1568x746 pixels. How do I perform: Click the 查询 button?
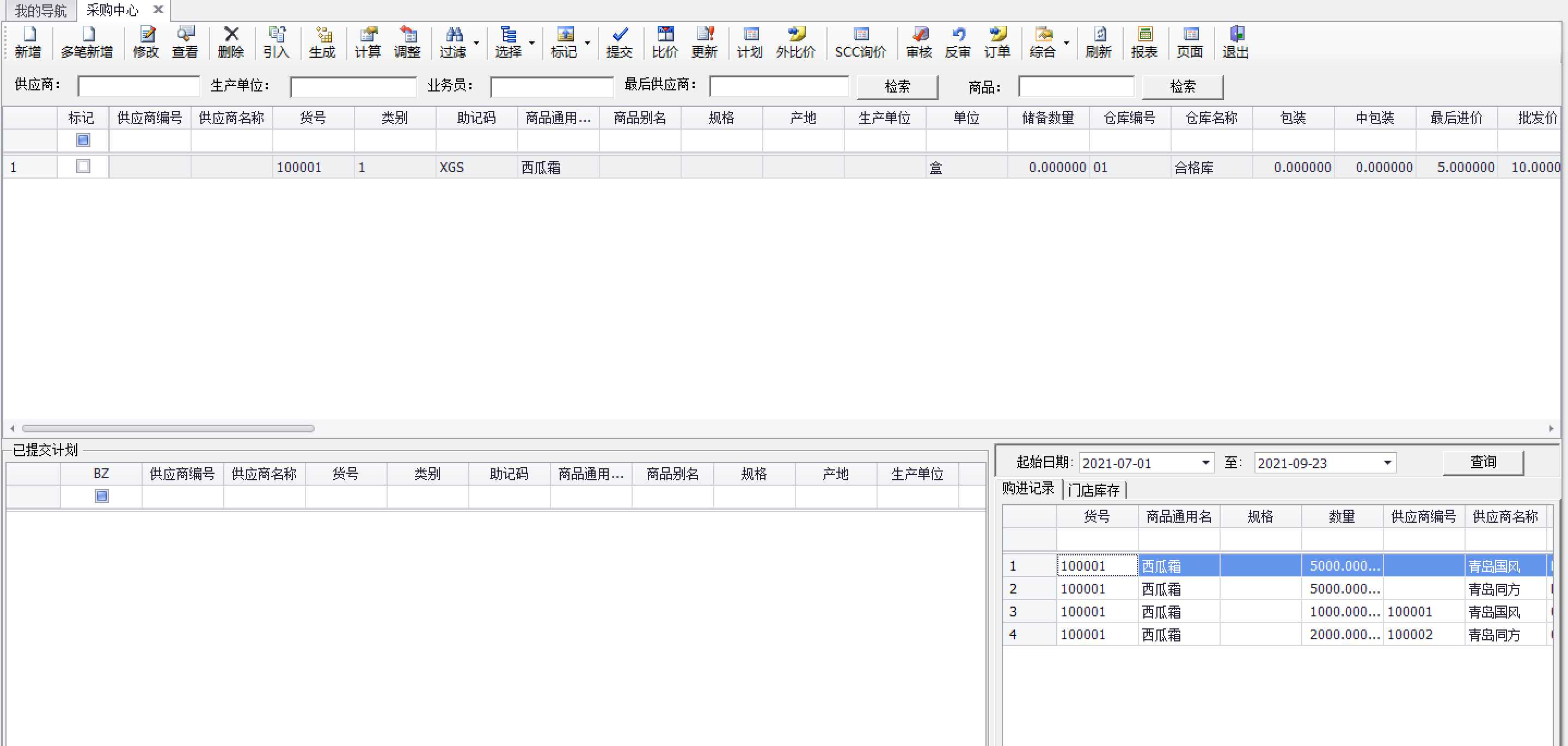point(1484,462)
